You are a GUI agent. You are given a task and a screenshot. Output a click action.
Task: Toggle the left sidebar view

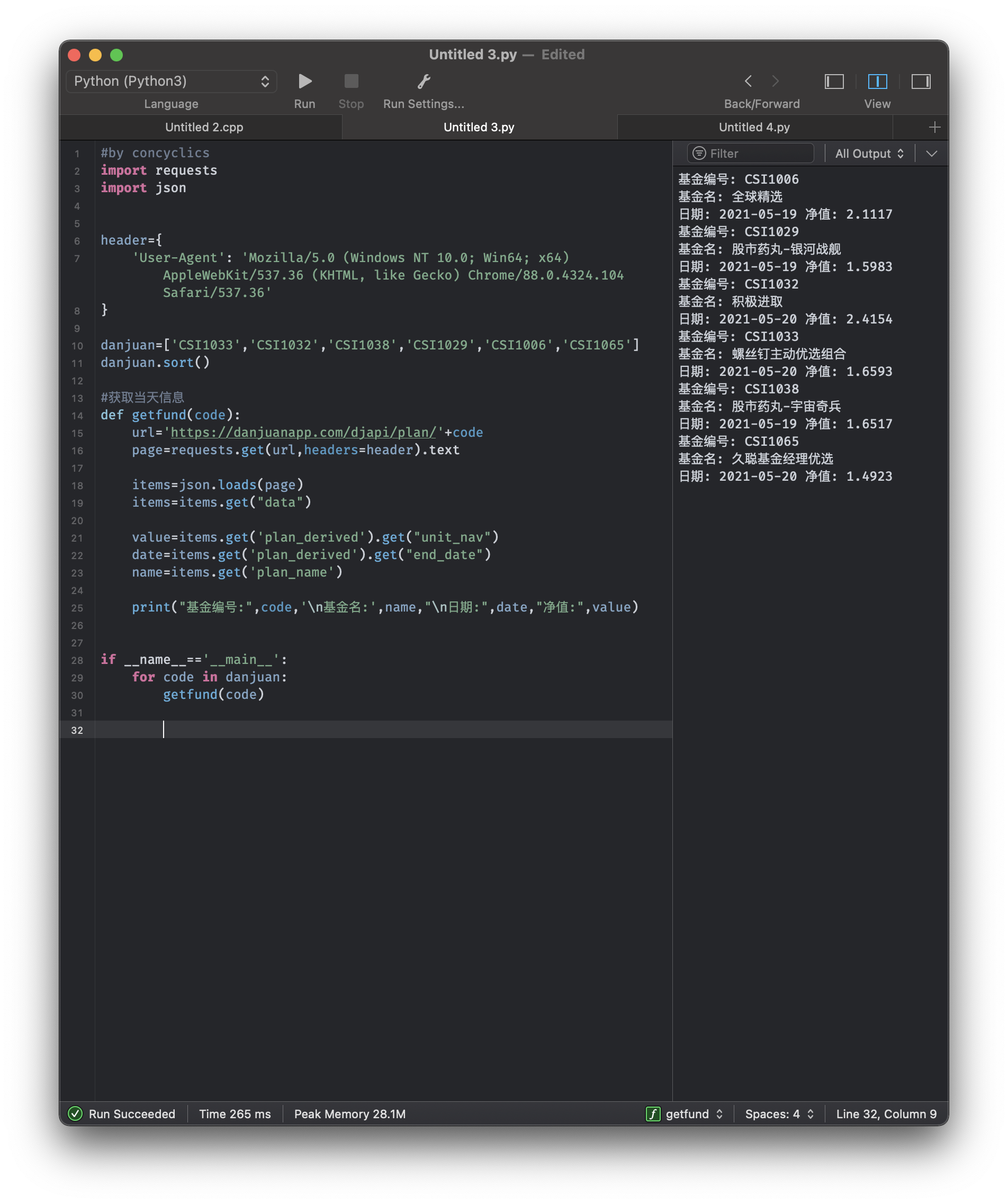[834, 82]
